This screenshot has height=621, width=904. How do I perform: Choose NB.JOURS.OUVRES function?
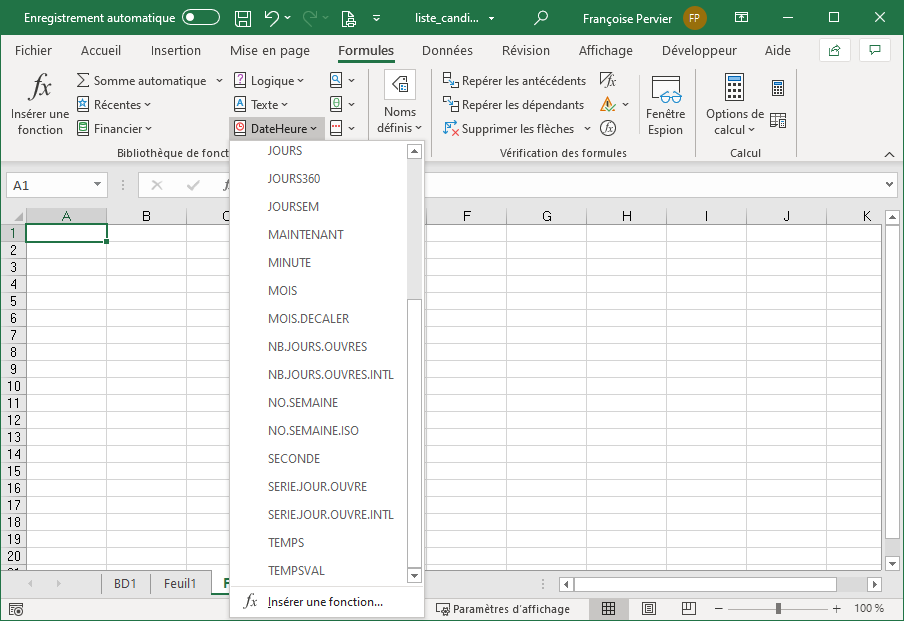tap(317, 347)
